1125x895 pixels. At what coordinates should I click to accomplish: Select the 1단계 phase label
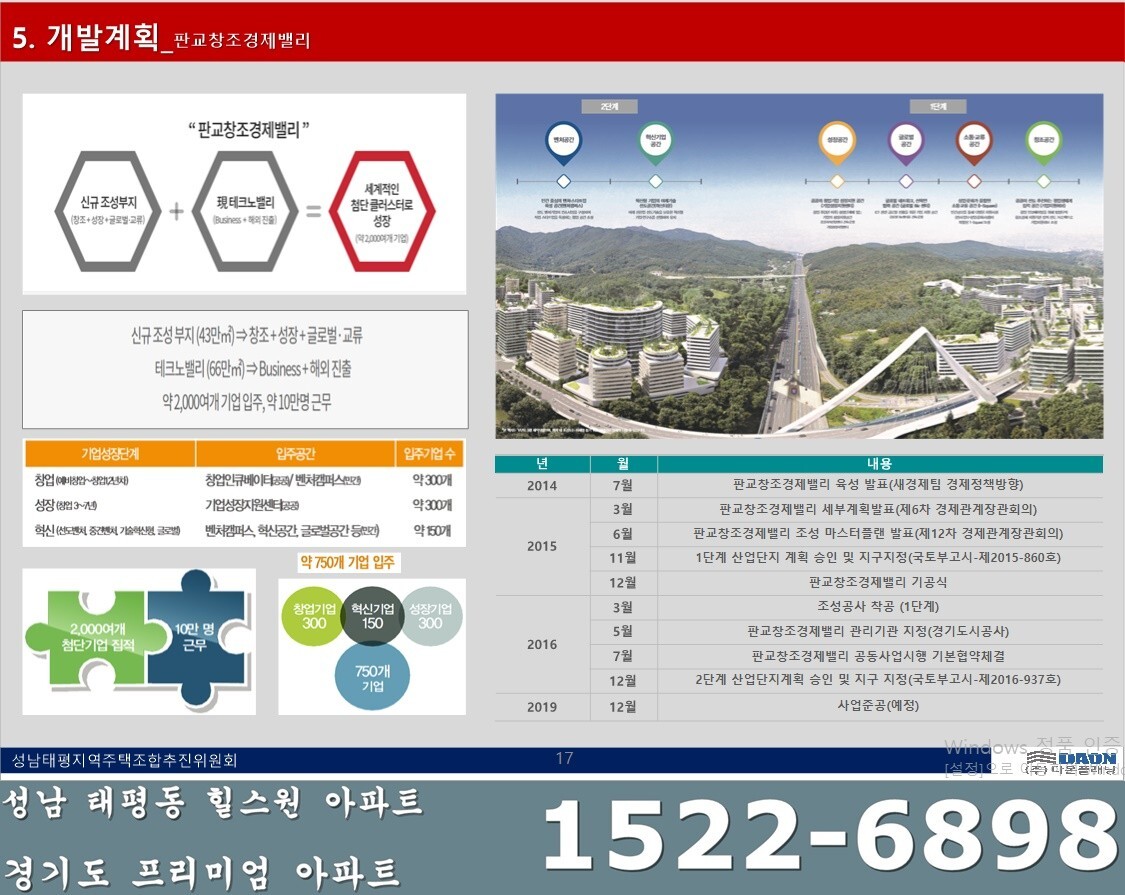(x=938, y=106)
